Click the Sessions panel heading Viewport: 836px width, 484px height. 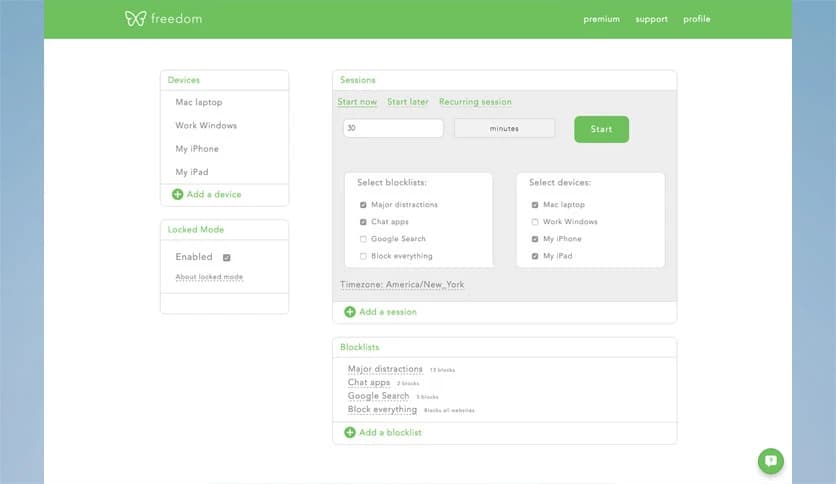pyautogui.click(x=358, y=80)
